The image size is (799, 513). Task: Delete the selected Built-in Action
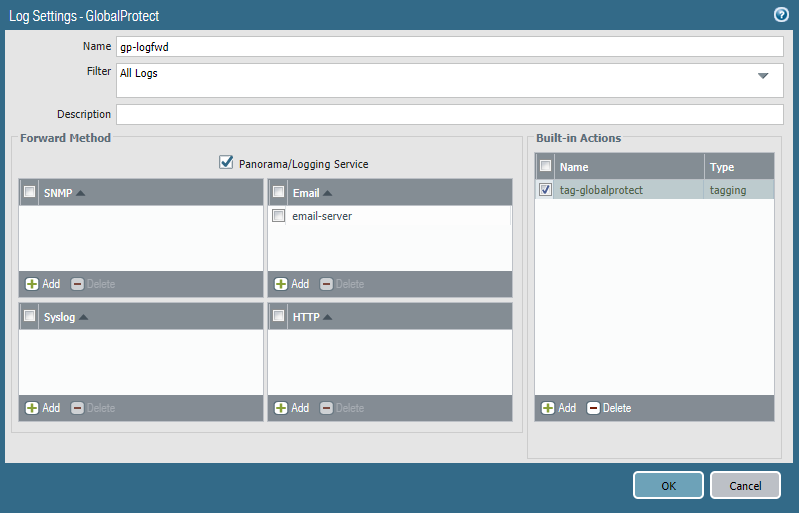pos(594,408)
